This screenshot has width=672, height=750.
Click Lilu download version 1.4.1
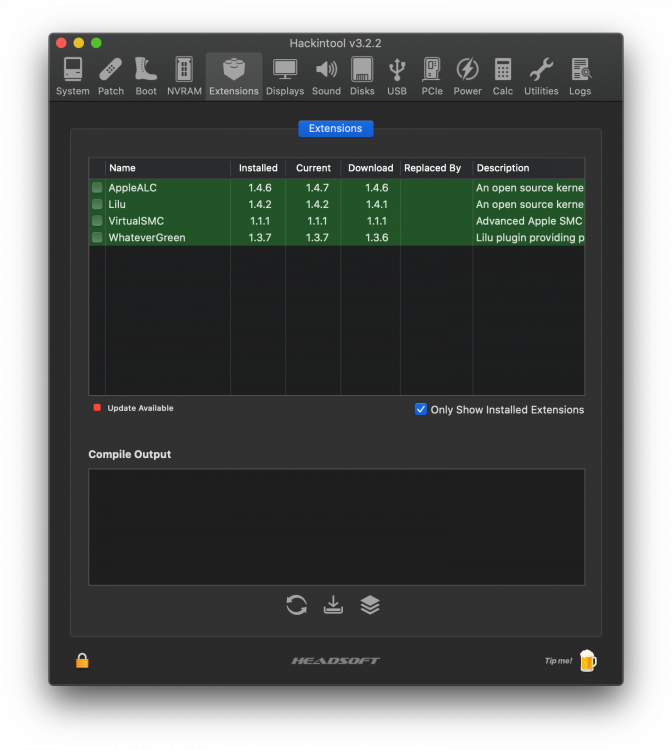pos(377,204)
